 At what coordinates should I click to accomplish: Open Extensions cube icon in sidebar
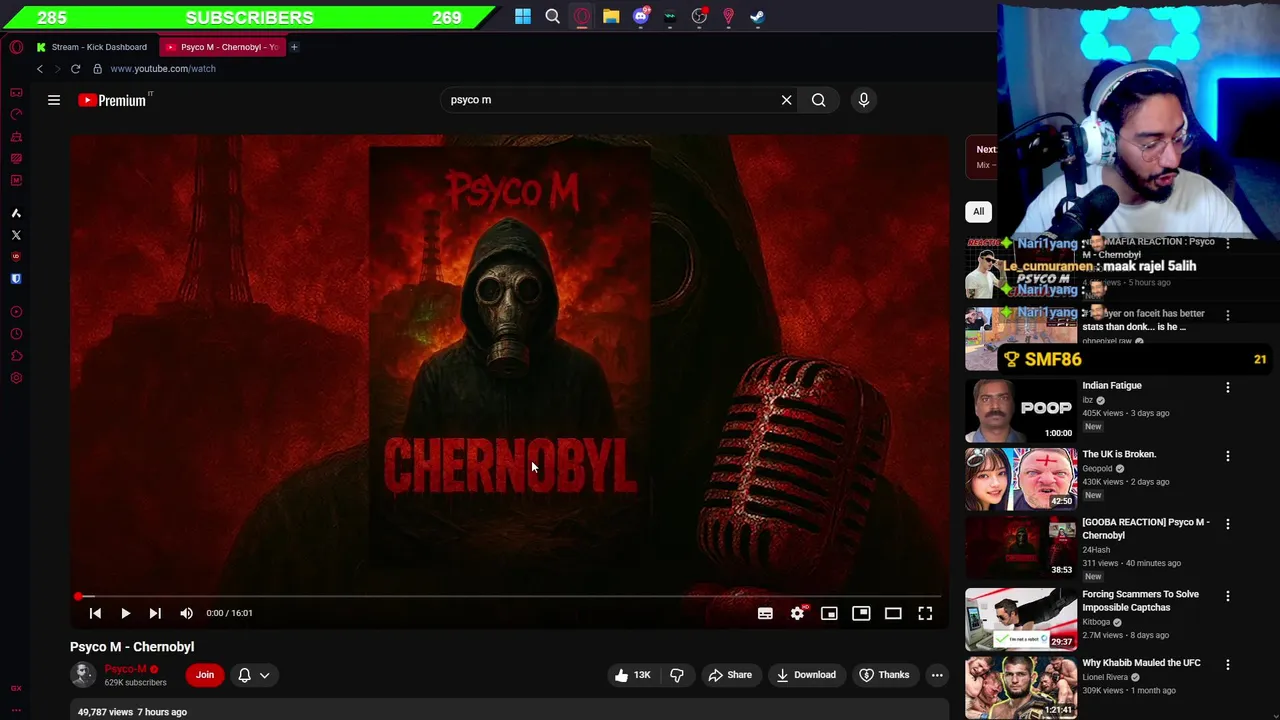coord(16,356)
